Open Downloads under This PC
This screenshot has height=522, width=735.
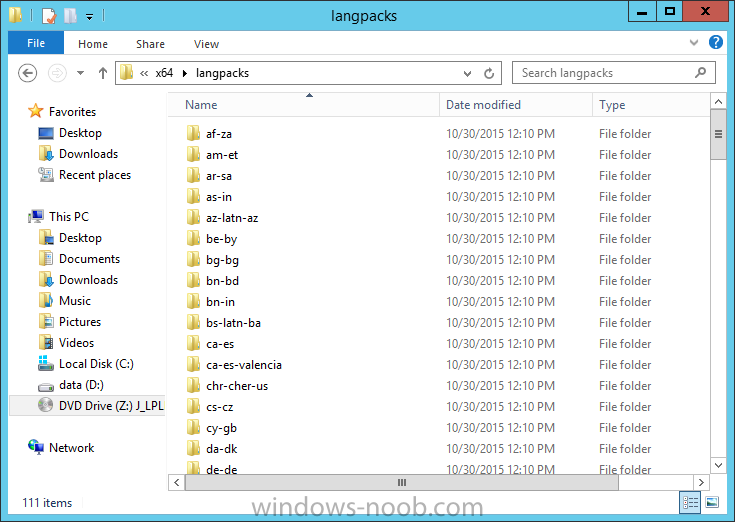coord(88,280)
